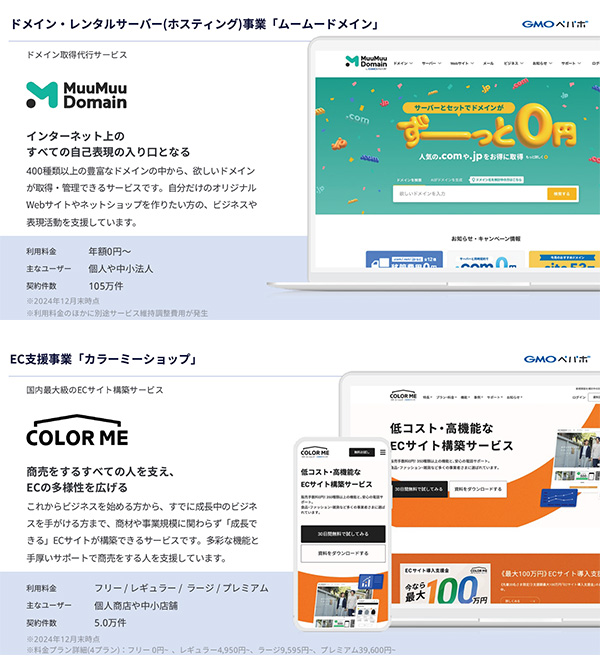
Task: Click the ※料金プラン詳細(4プラン) footnote
Action: tap(211, 649)
